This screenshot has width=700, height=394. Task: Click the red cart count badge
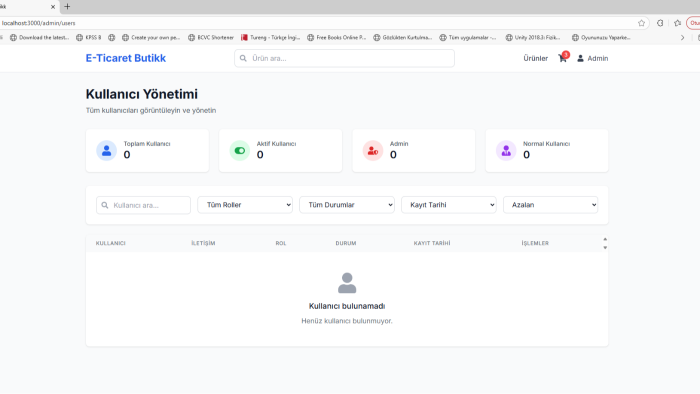tap(566, 54)
